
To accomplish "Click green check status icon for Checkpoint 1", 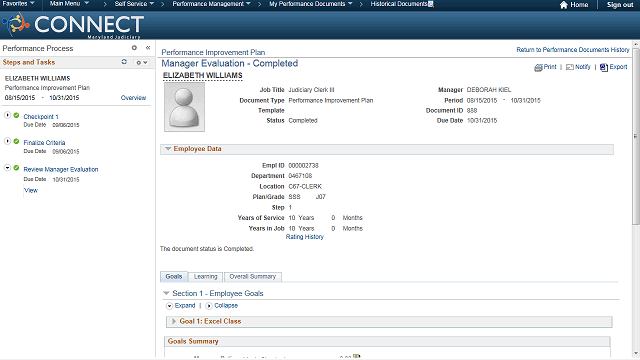I will point(16,116).
